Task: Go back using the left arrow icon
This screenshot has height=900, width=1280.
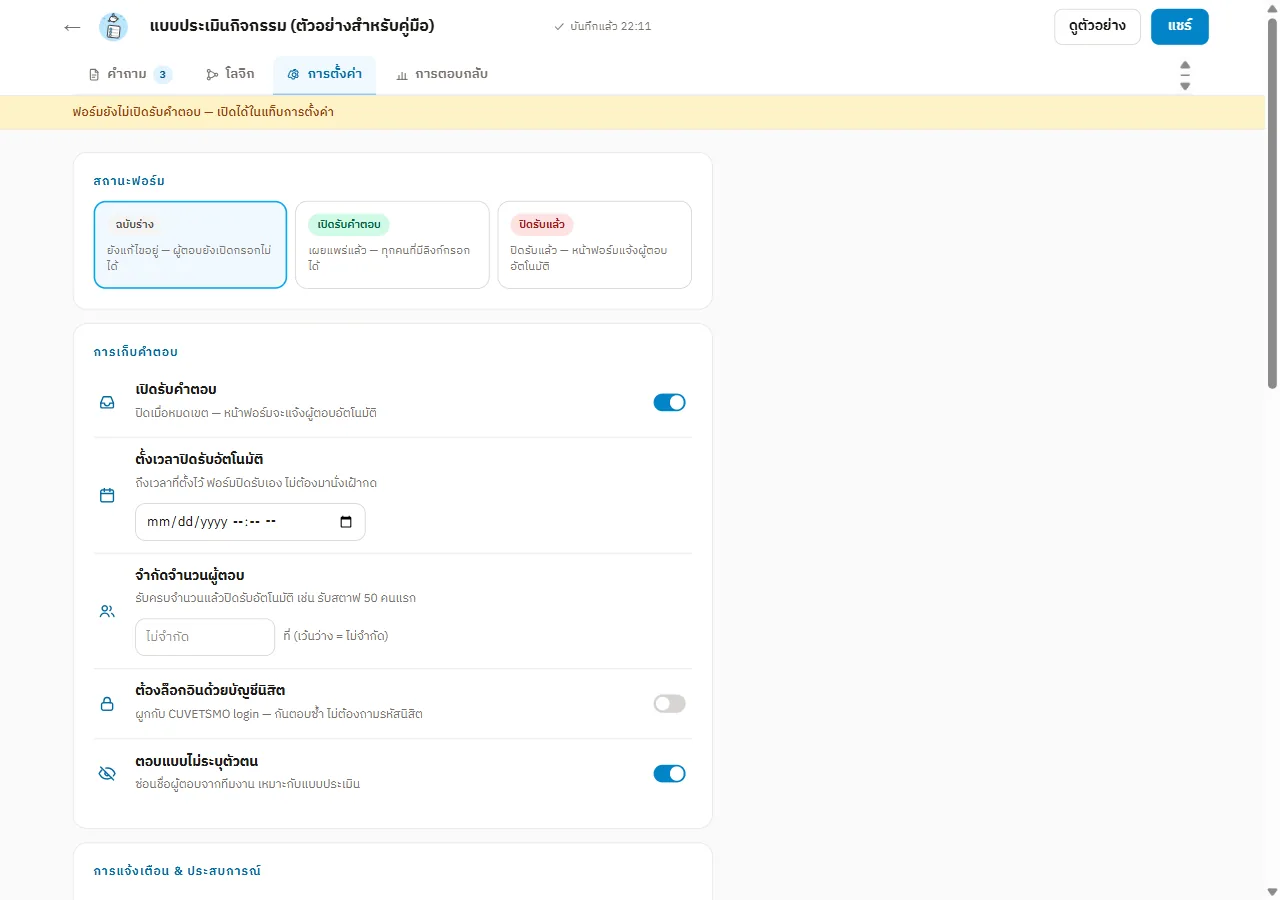Action: [72, 27]
